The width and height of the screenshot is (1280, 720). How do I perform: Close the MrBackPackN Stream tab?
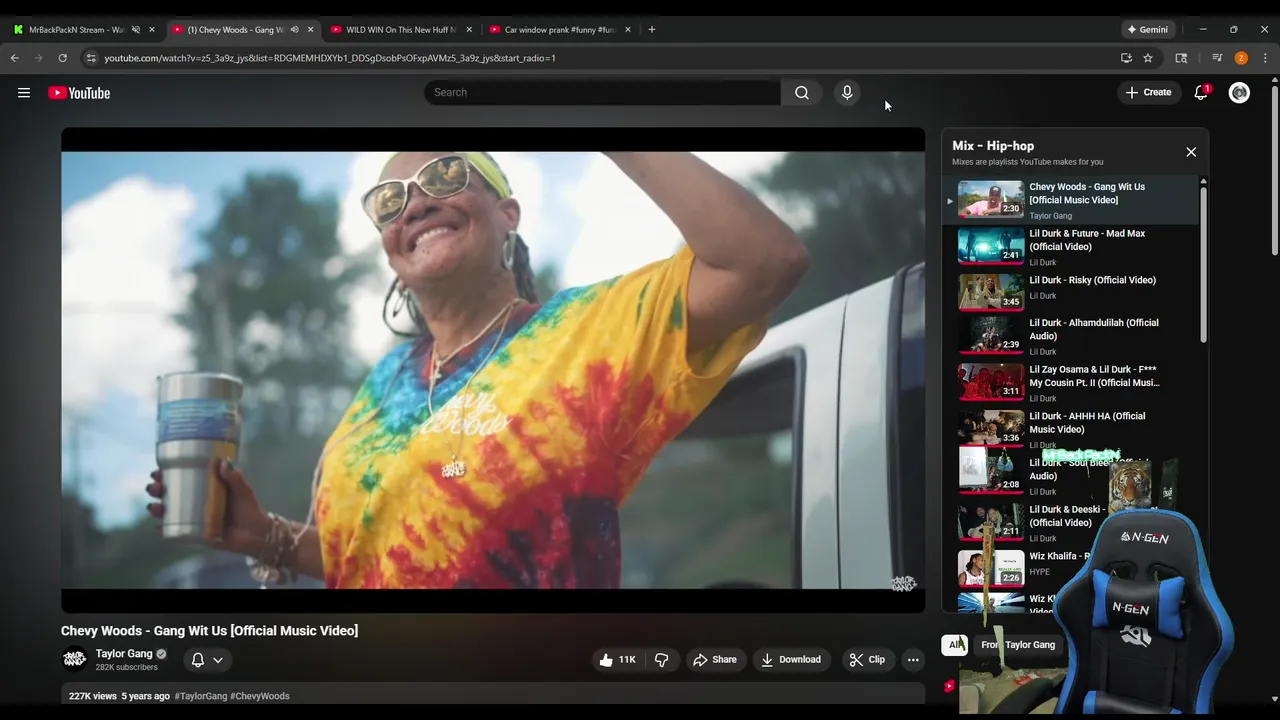pos(152,30)
